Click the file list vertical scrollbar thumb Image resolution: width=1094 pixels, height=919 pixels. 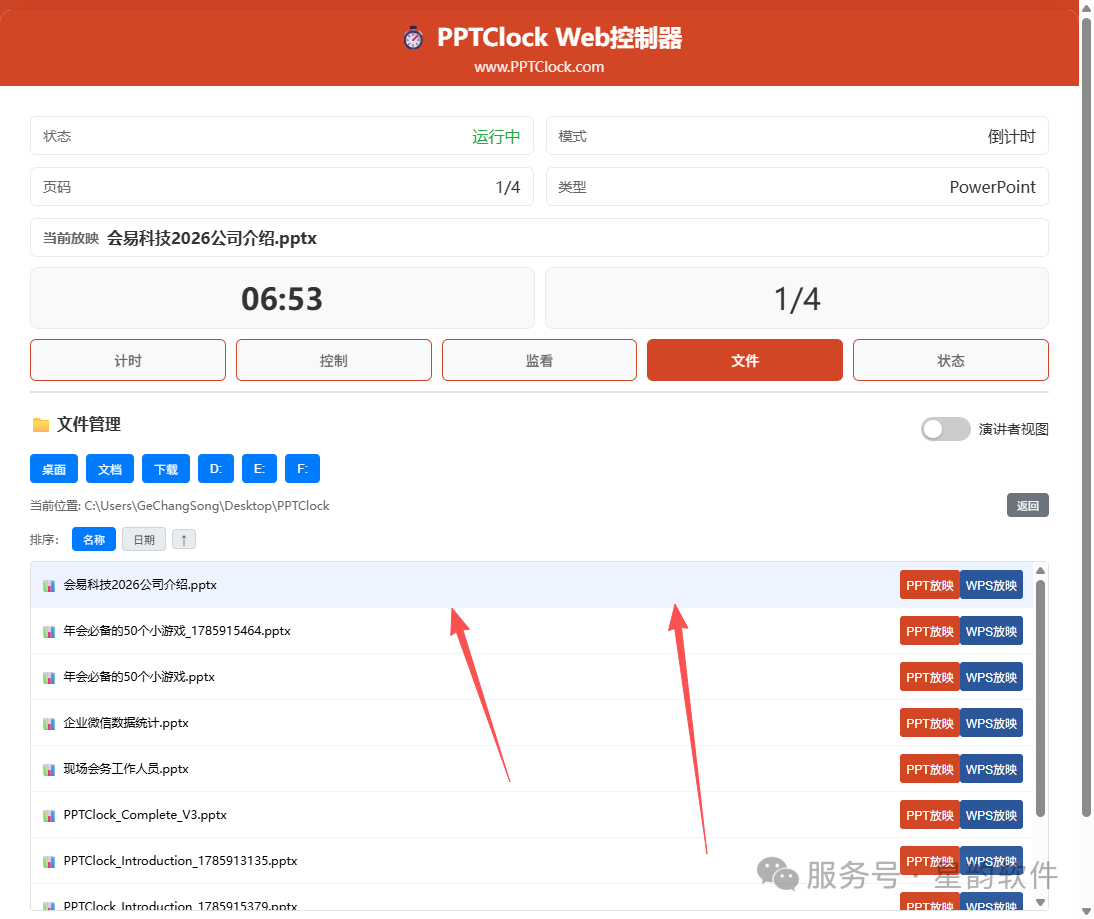point(1040,698)
